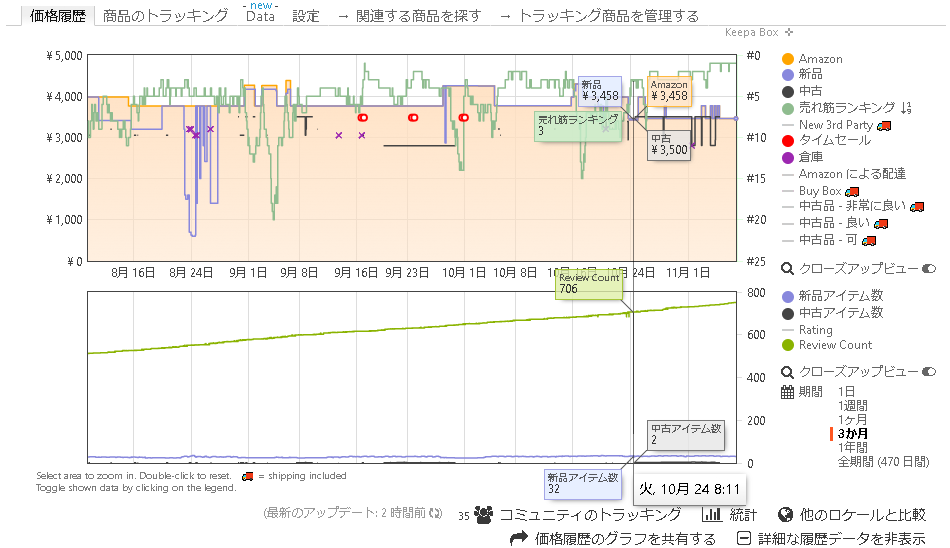Screen dimensions: 950x548
Task: Switch the upper クローズアップビュー toggle
Action: (x=929, y=269)
